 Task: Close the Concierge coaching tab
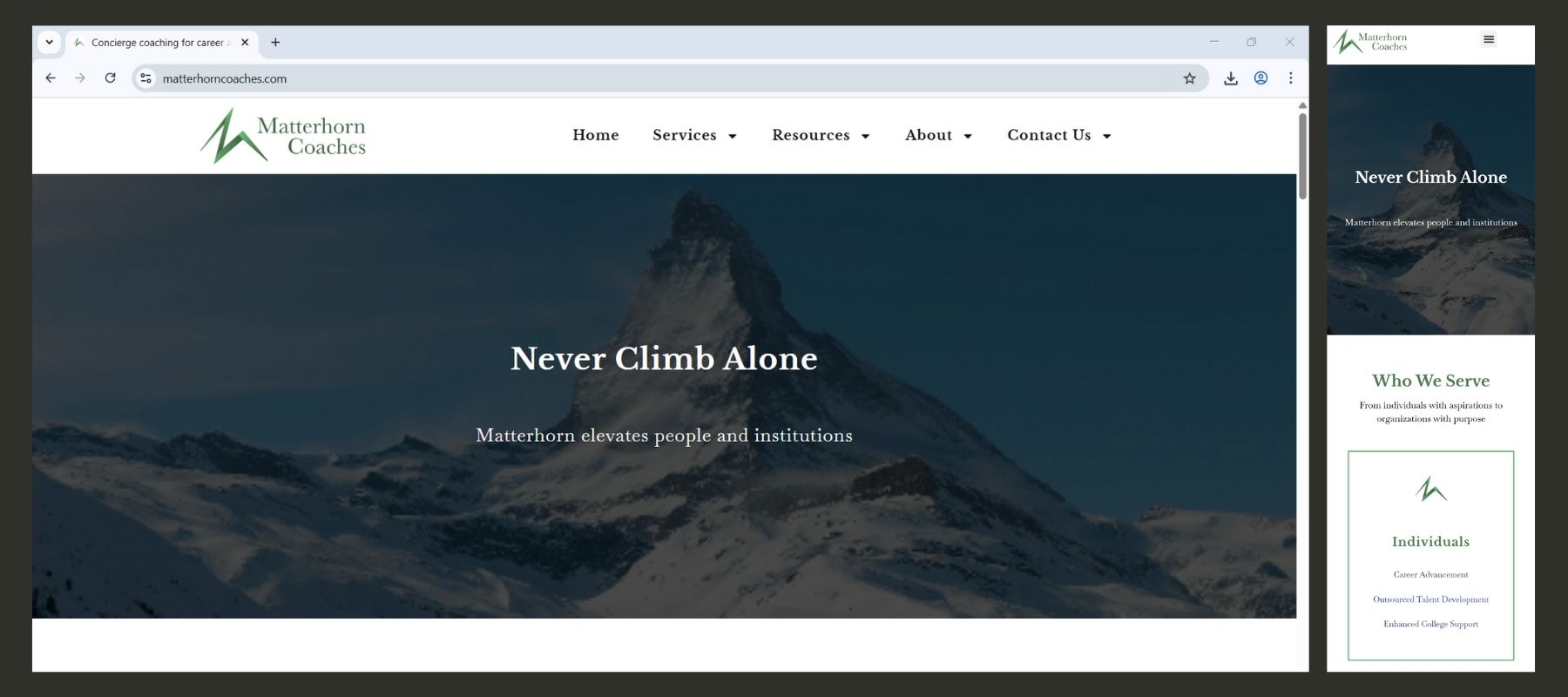(245, 42)
